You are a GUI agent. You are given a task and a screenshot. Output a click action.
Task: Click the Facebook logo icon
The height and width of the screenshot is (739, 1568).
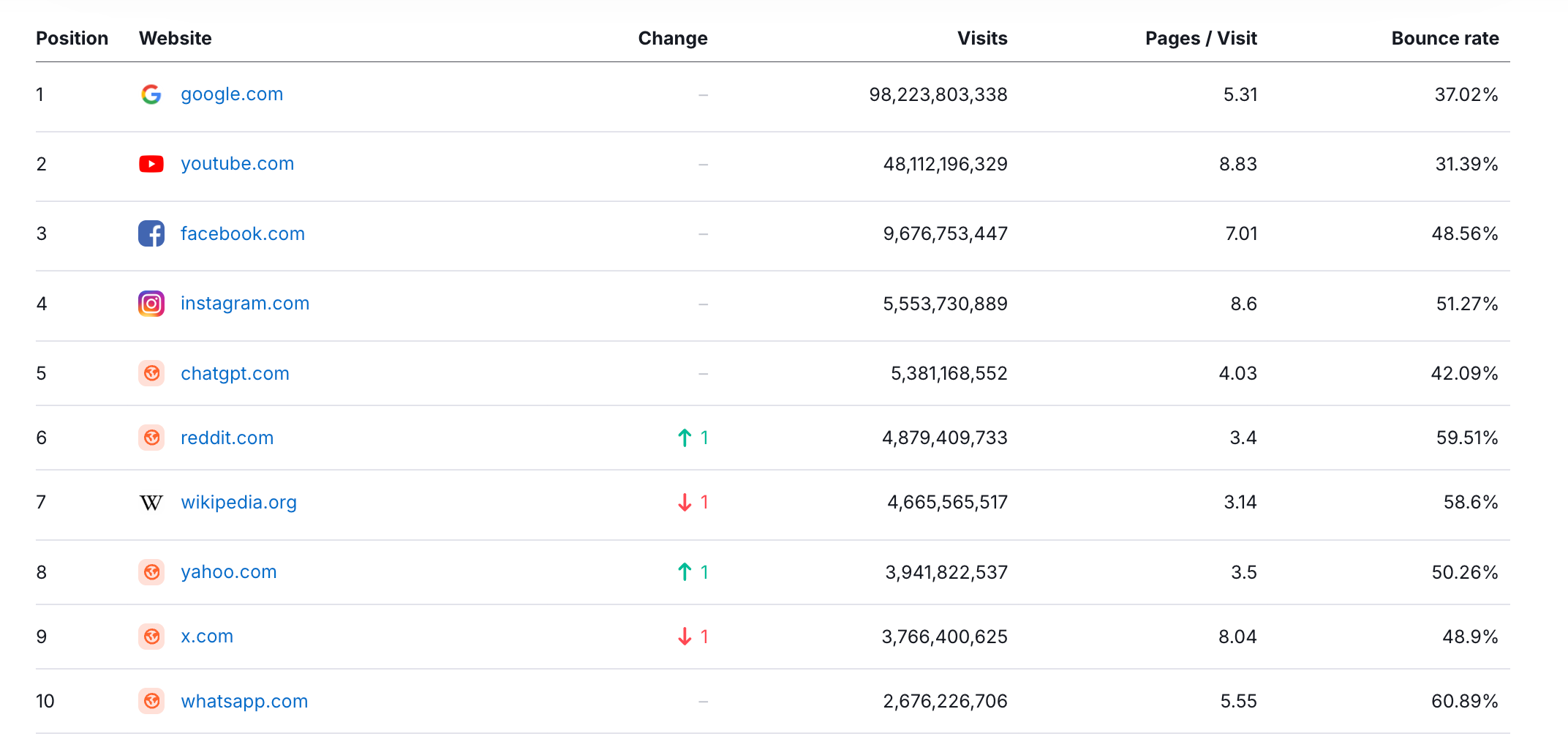click(151, 233)
